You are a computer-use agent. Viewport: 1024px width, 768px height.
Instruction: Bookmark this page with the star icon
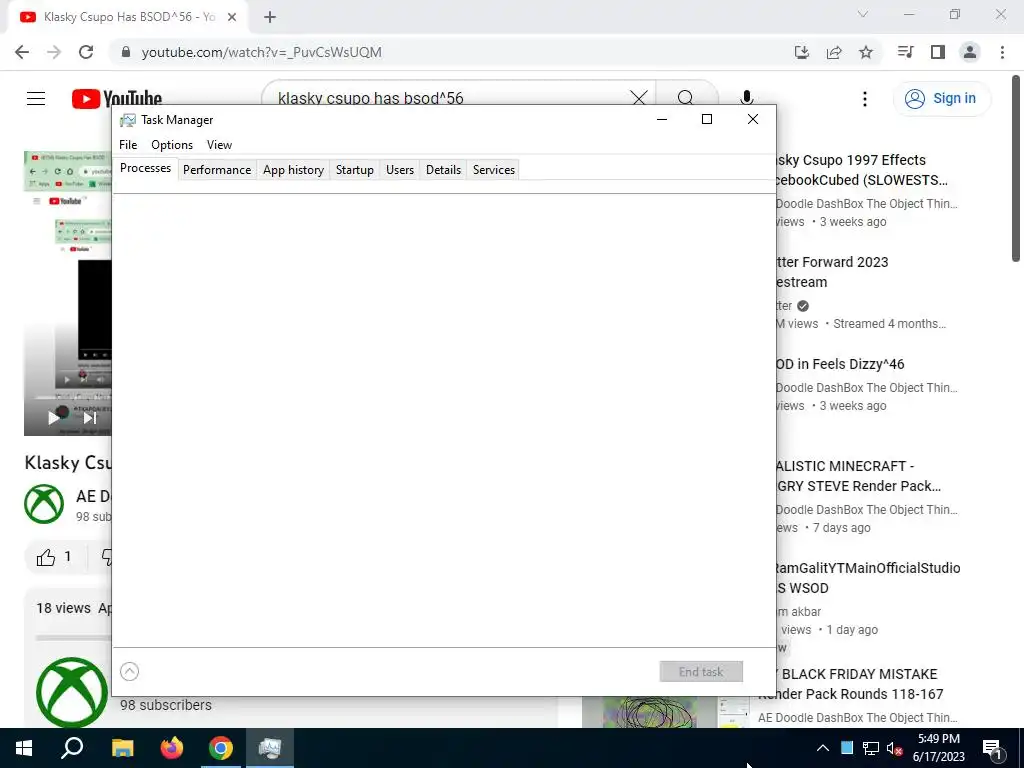[866, 52]
